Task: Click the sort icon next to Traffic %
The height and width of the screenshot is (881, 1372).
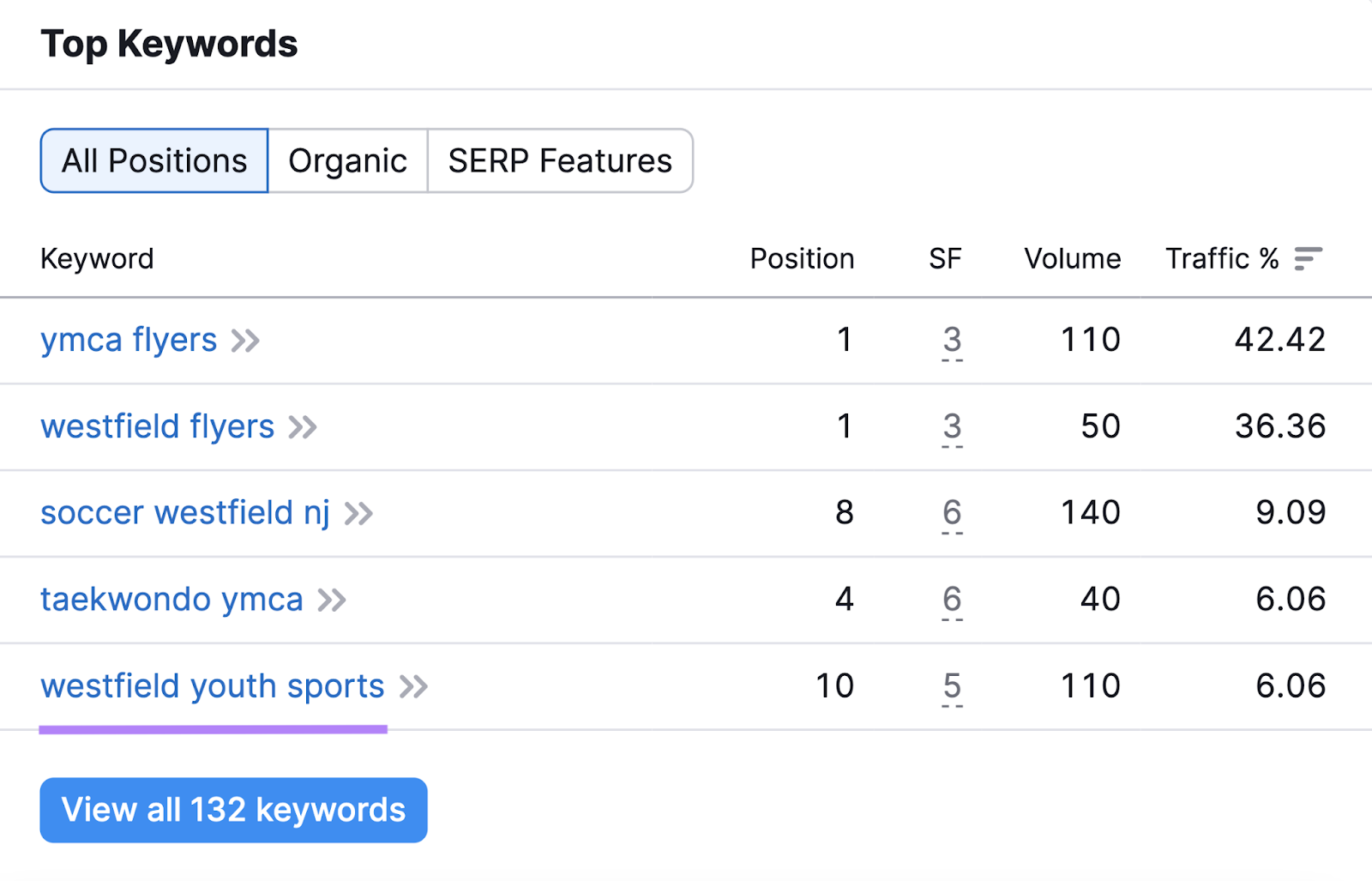Action: 1307,257
